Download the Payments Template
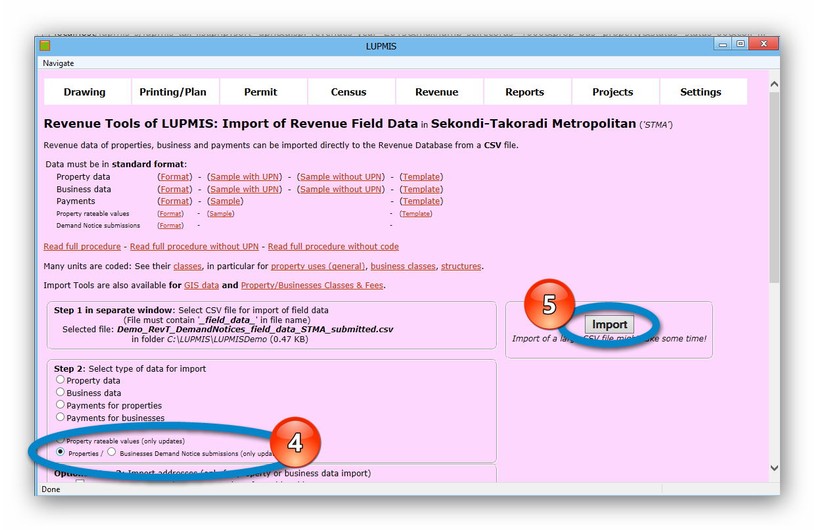 click(422, 201)
